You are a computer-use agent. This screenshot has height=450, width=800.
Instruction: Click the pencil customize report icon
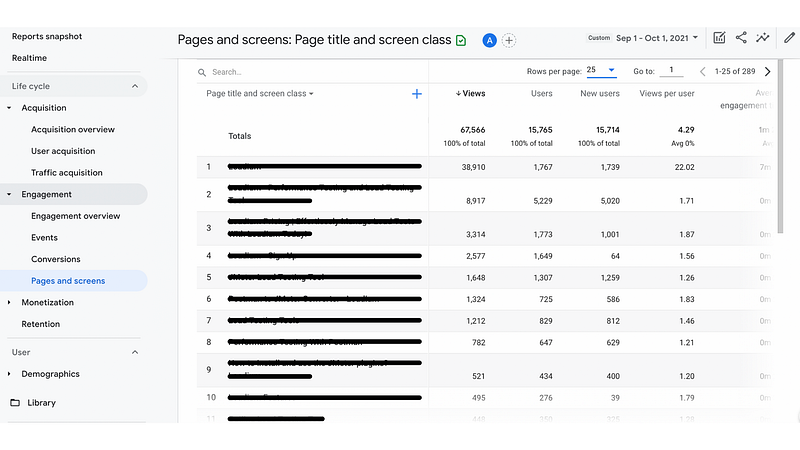pos(790,38)
